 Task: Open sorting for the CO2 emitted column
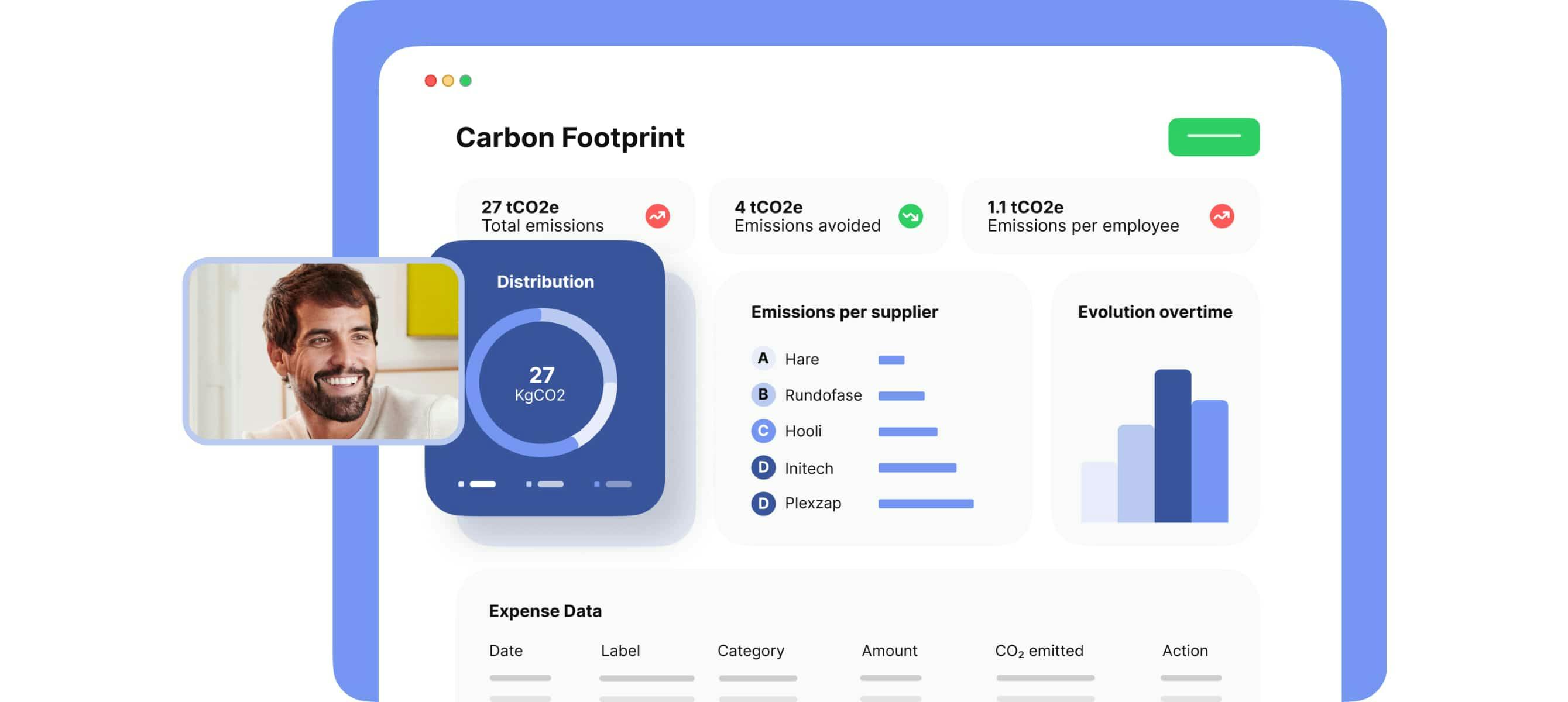coord(1038,651)
